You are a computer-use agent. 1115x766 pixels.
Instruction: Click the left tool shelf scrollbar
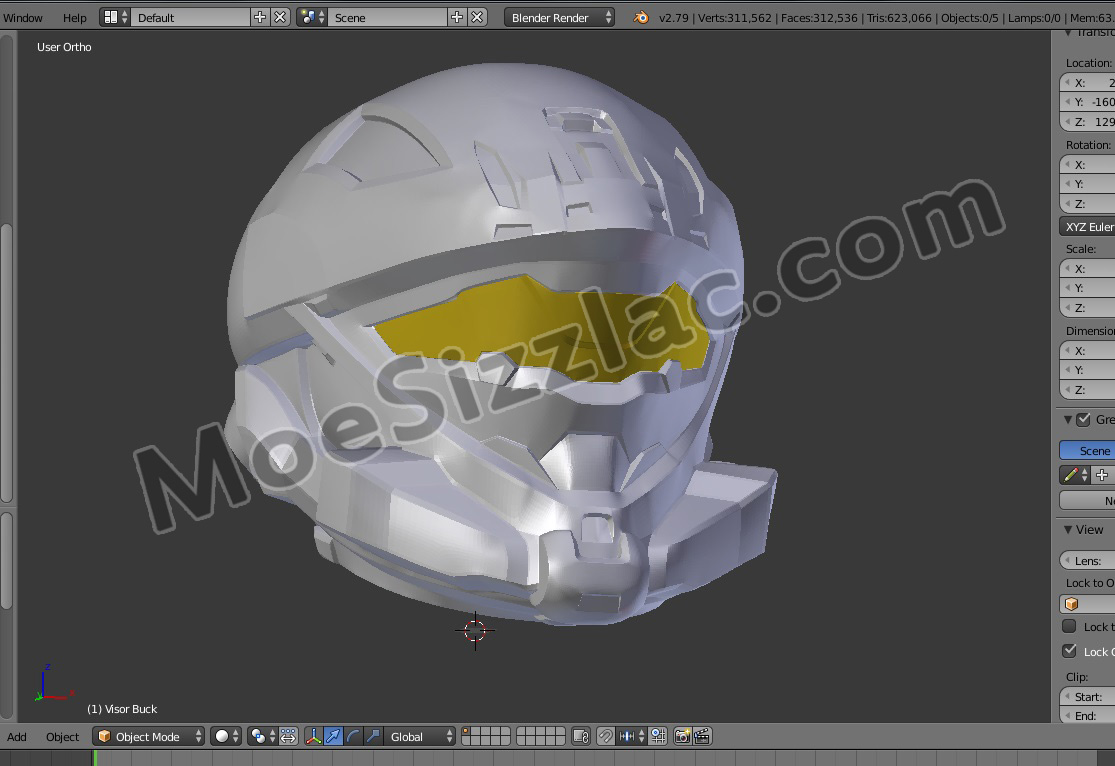pos(6,363)
